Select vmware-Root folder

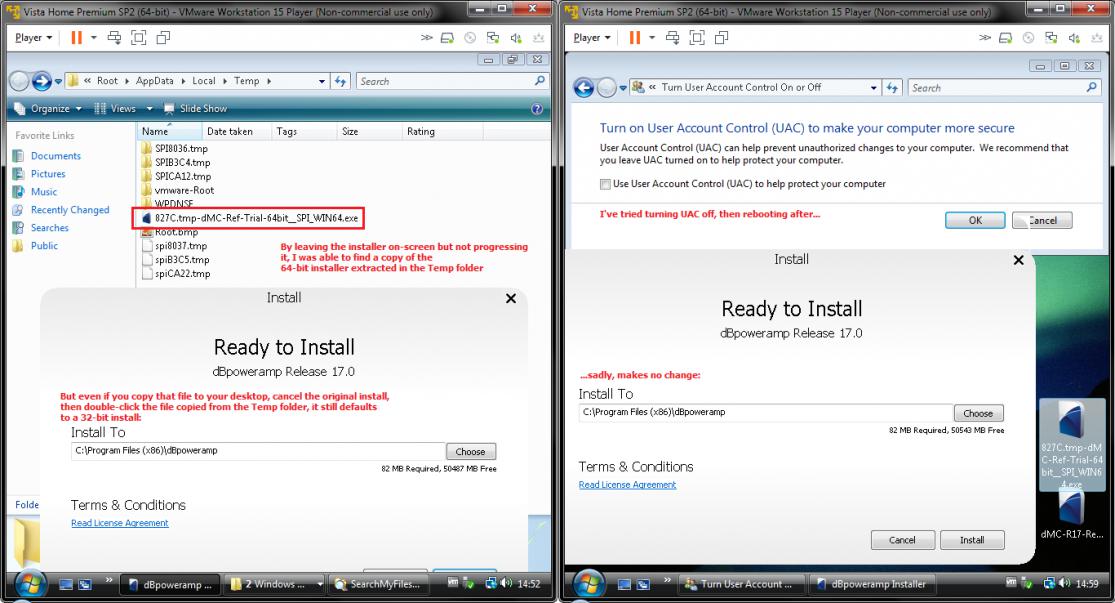[x=178, y=190]
